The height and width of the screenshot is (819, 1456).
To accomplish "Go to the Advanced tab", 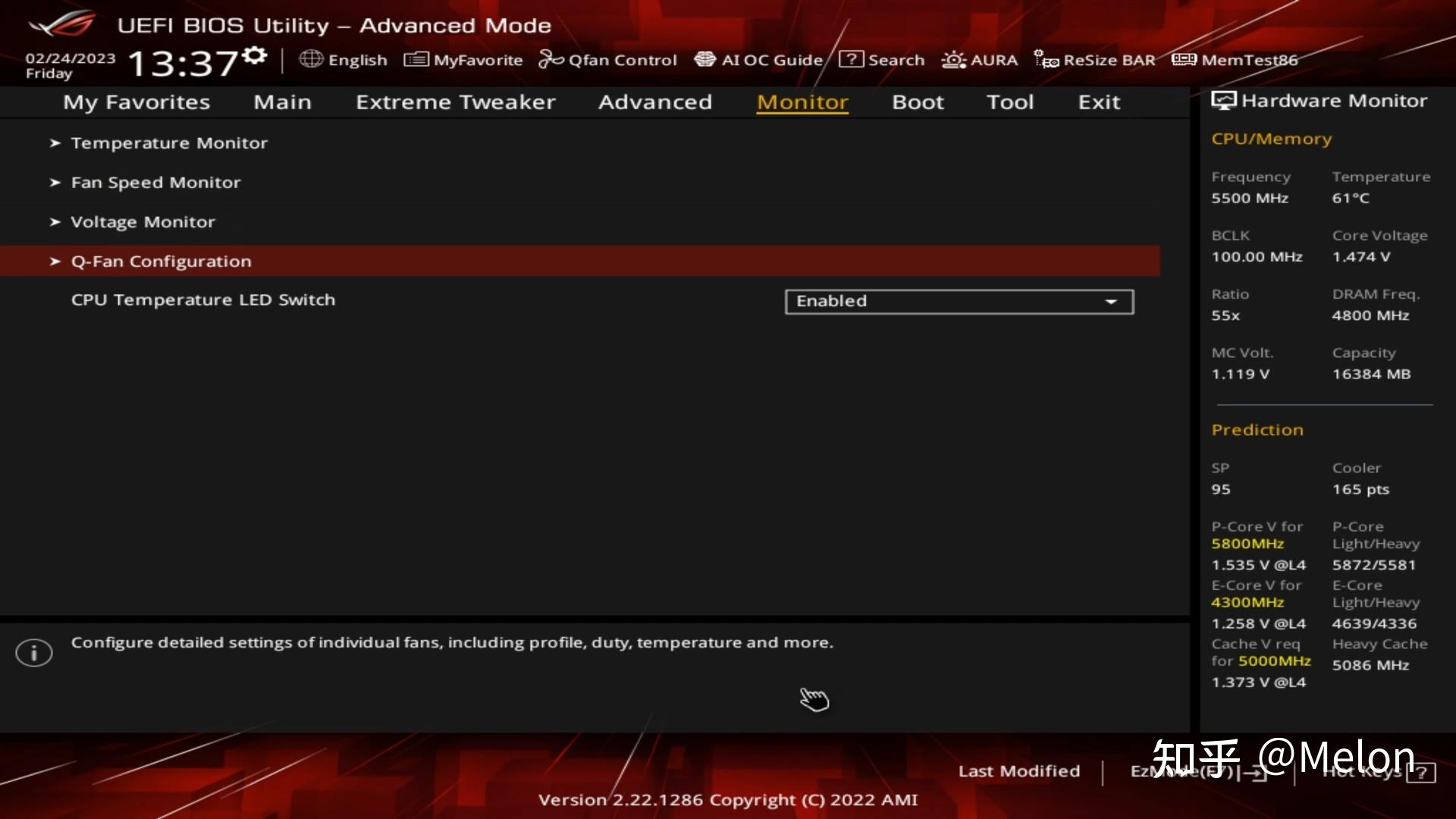I will [x=655, y=102].
